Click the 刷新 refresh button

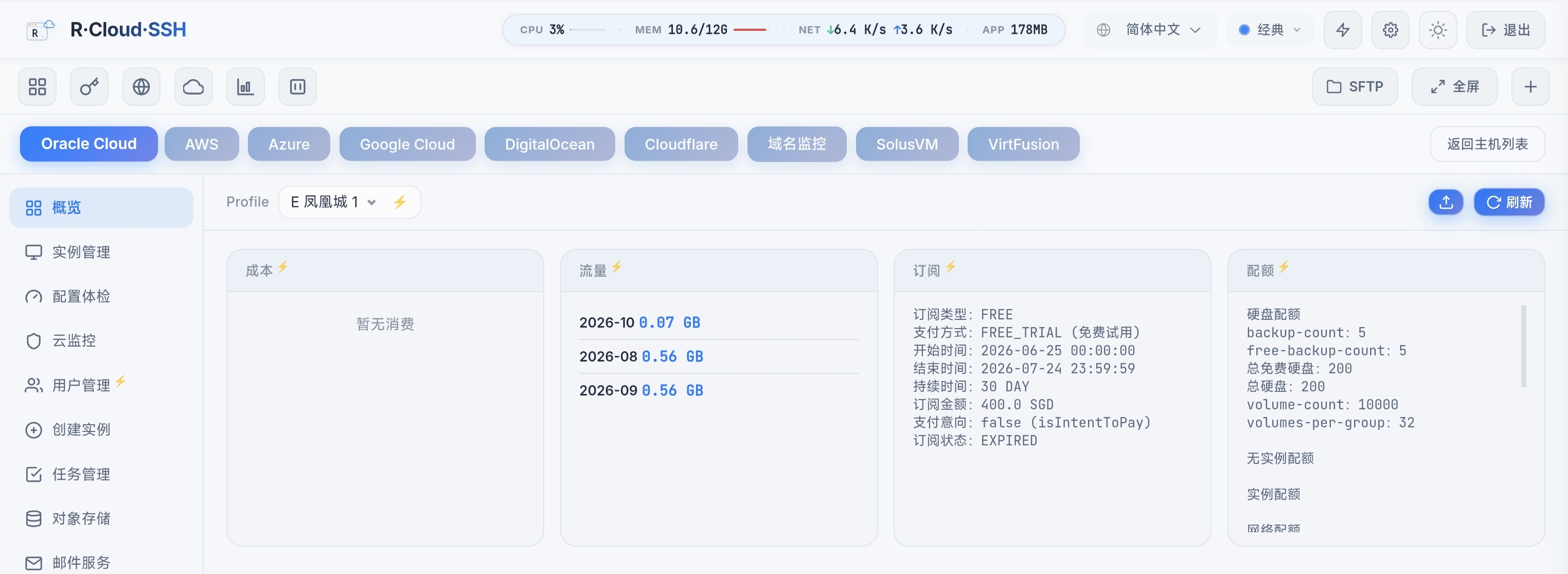click(1509, 202)
